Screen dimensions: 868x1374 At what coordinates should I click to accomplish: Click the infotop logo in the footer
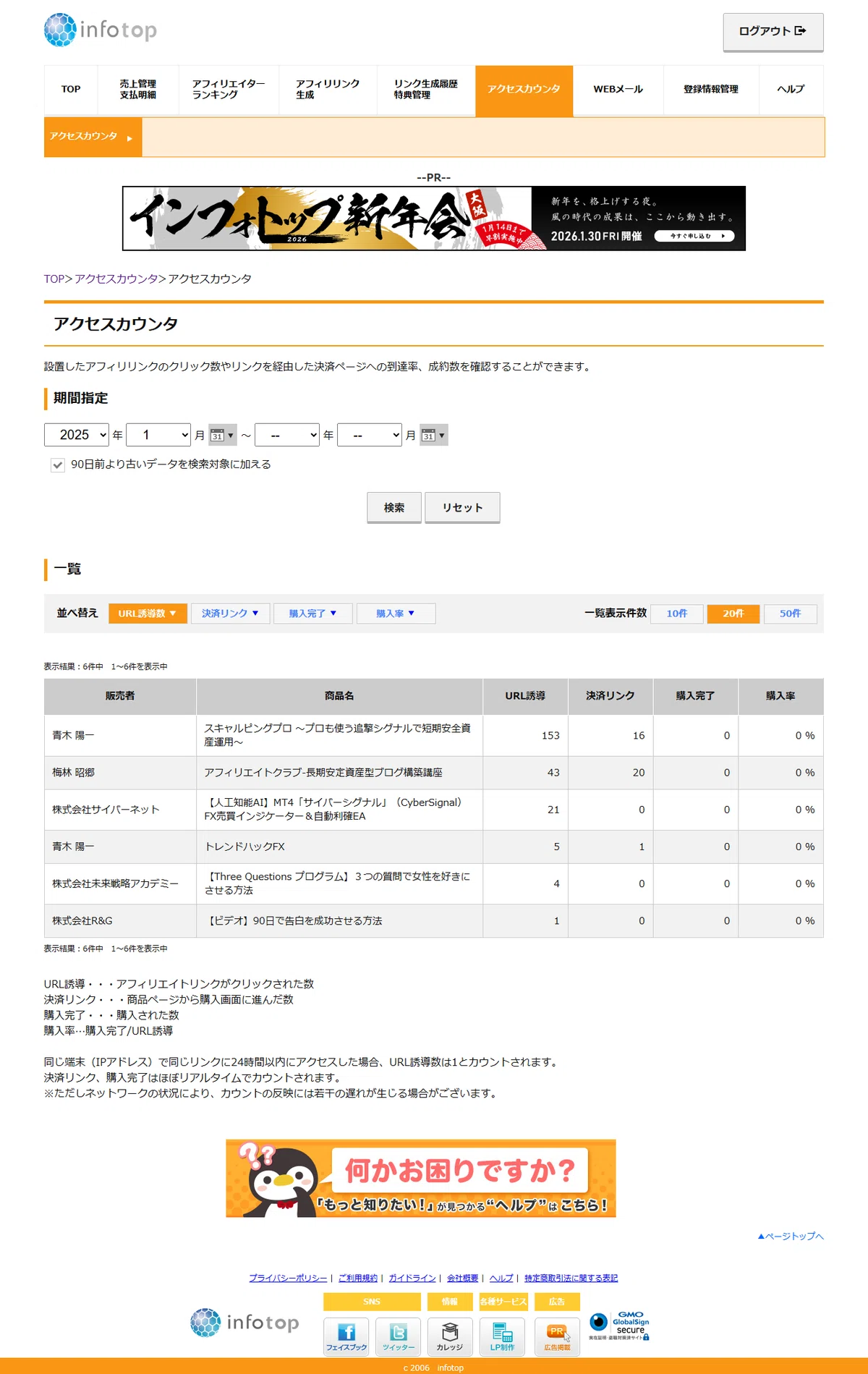point(244,1323)
